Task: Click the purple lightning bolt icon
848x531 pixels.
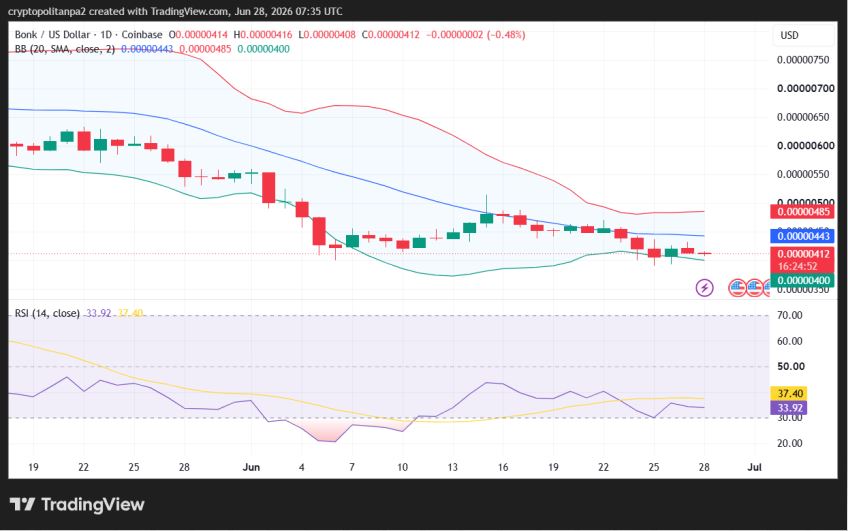Action: point(704,288)
